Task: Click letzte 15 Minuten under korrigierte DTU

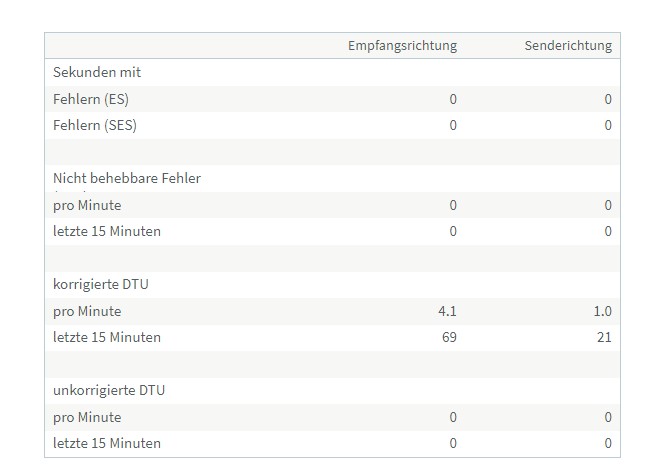Action: [107, 337]
